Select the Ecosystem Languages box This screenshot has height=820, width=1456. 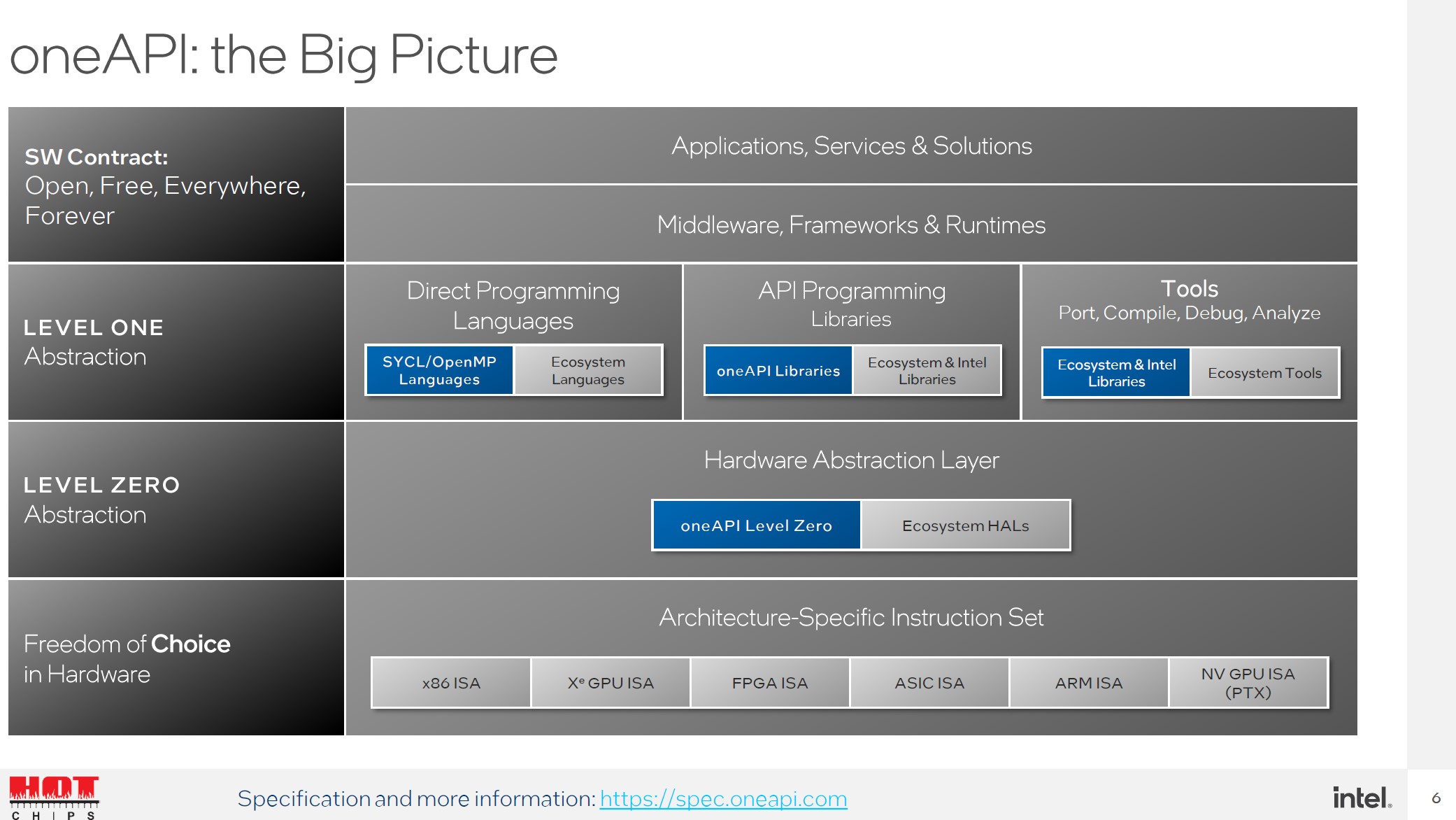(587, 370)
